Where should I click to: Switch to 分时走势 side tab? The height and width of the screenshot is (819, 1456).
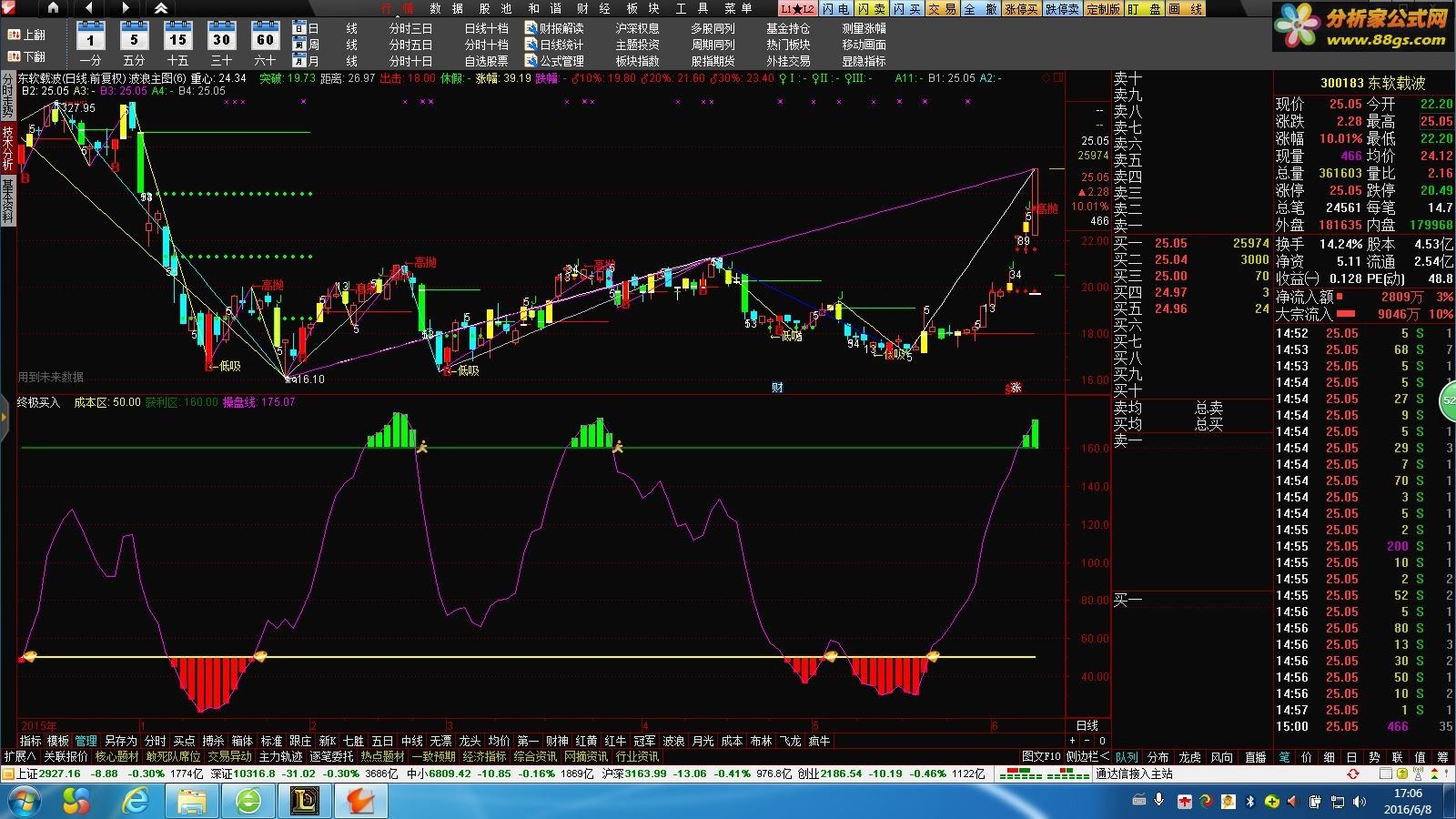(x=7, y=96)
